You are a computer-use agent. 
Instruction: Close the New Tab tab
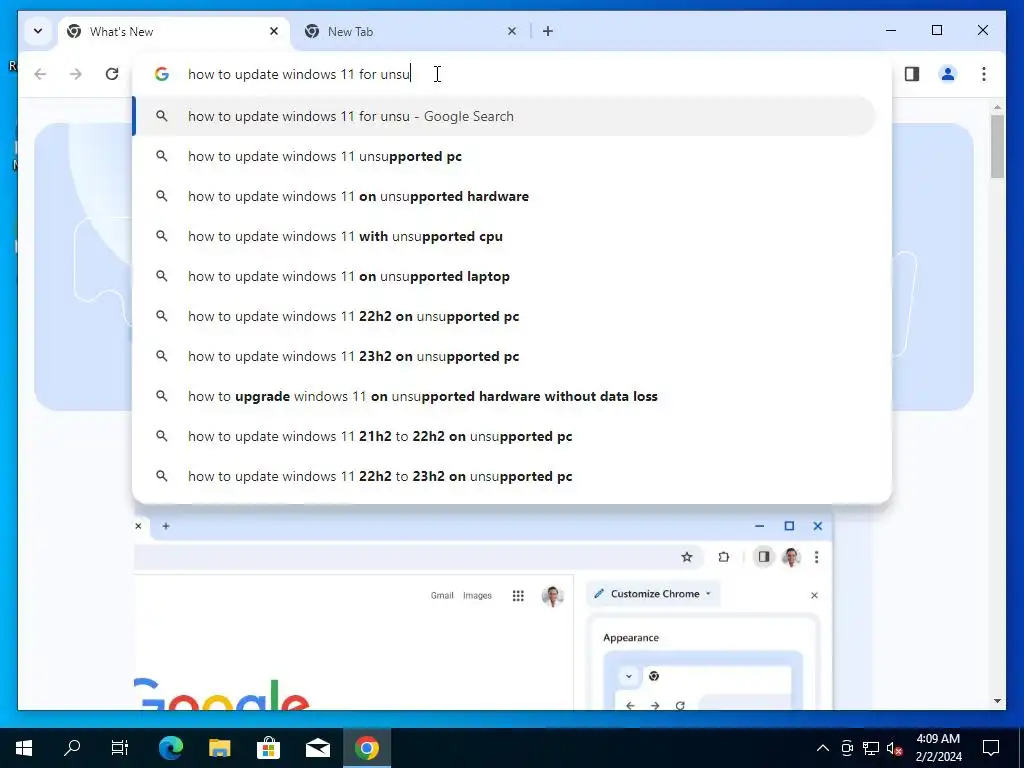click(511, 31)
